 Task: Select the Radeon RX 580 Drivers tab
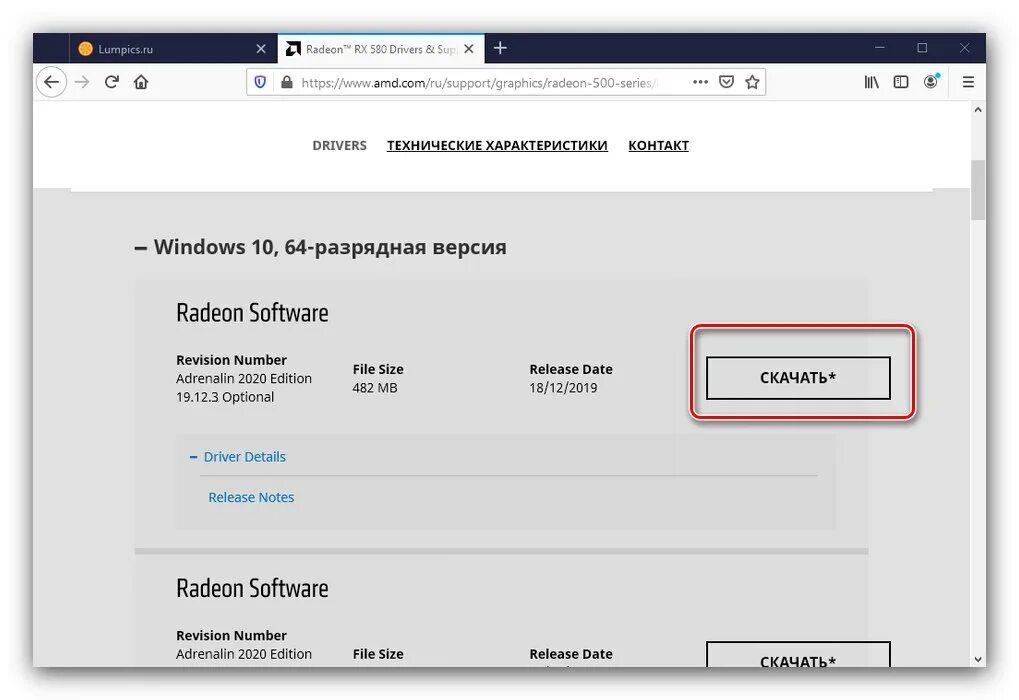point(381,49)
